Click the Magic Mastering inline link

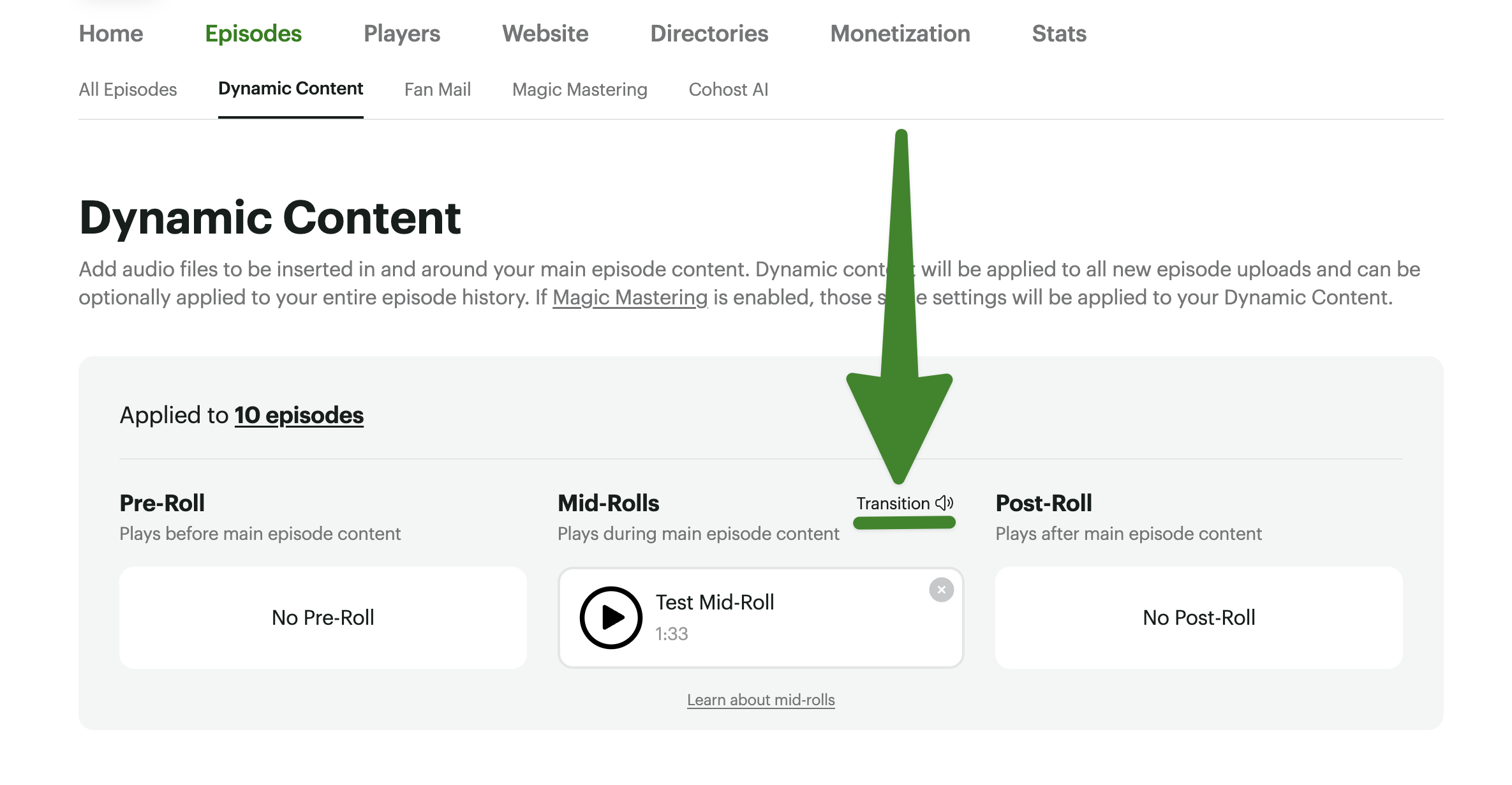click(x=630, y=297)
